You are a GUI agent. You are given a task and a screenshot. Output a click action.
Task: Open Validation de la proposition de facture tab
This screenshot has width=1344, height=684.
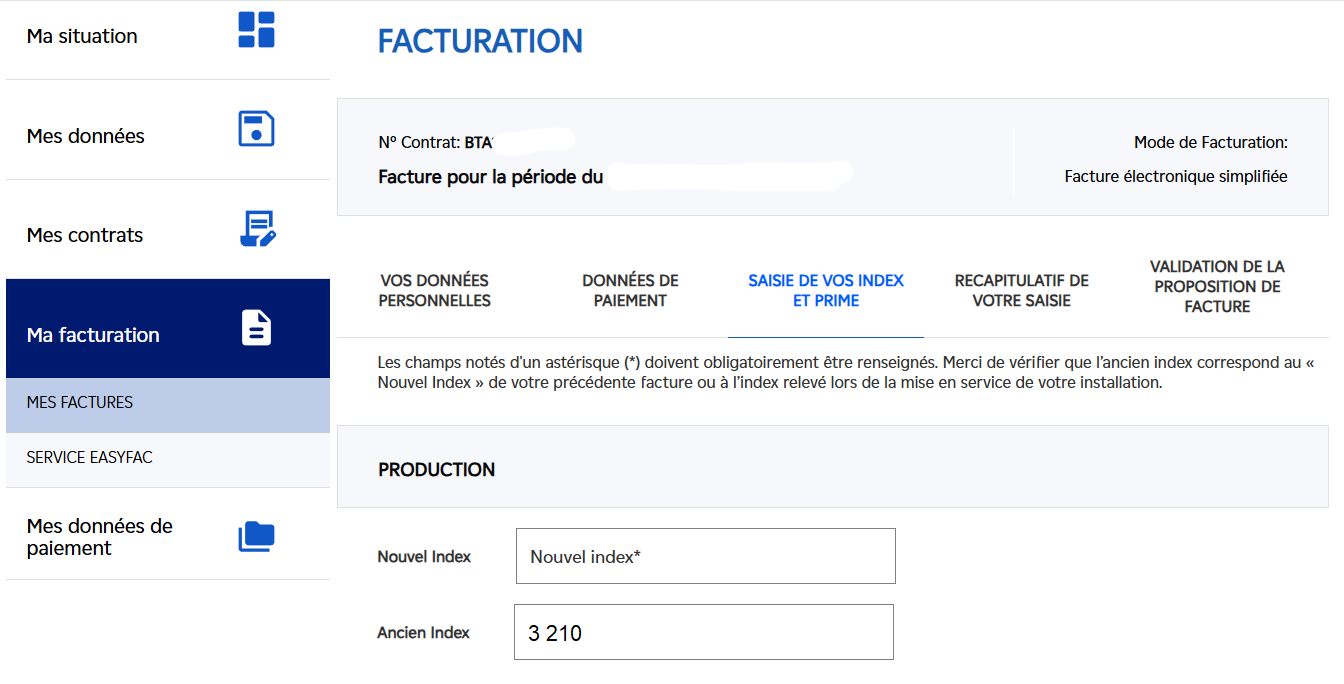point(1217,286)
